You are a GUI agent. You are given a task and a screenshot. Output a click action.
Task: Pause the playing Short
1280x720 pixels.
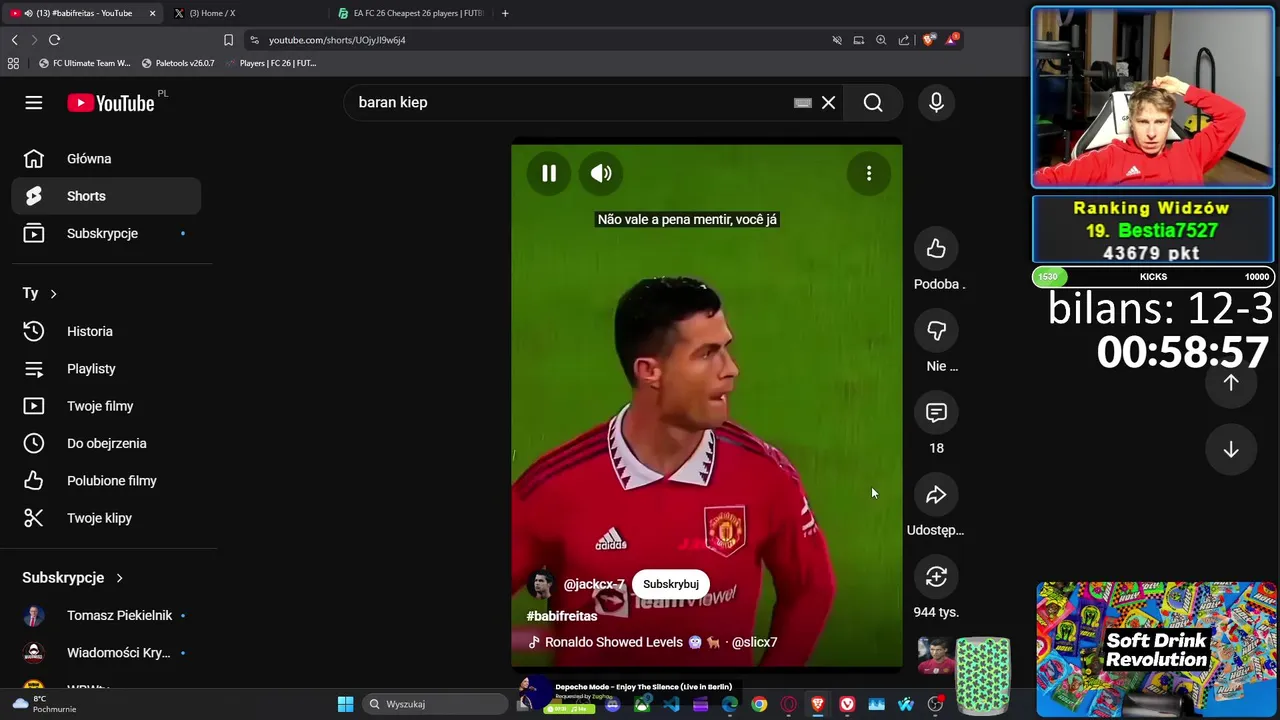pos(549,173)
